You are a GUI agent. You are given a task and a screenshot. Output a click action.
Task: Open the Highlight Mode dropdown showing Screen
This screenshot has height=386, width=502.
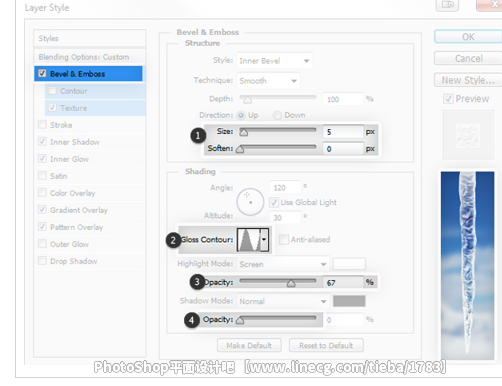pyautogui.click(x=283, y=264)
